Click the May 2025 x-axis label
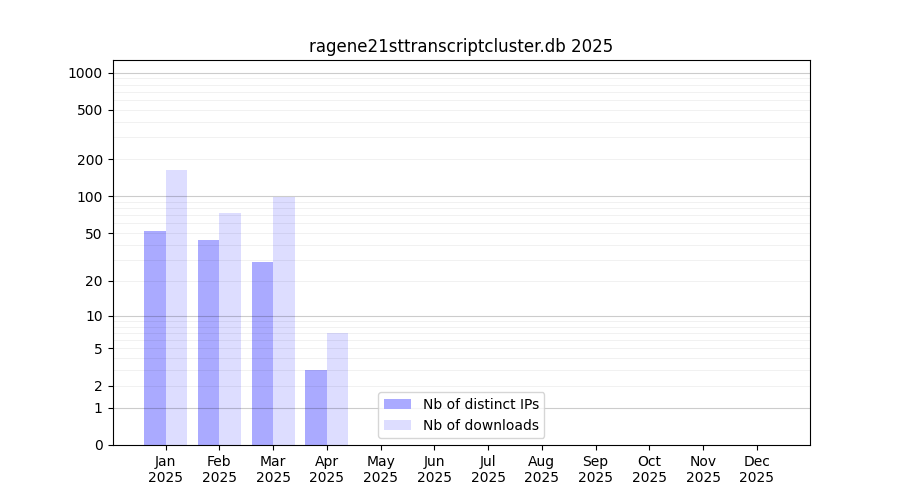The width and height of the screenshot is (900, 500). coord(380,469)
